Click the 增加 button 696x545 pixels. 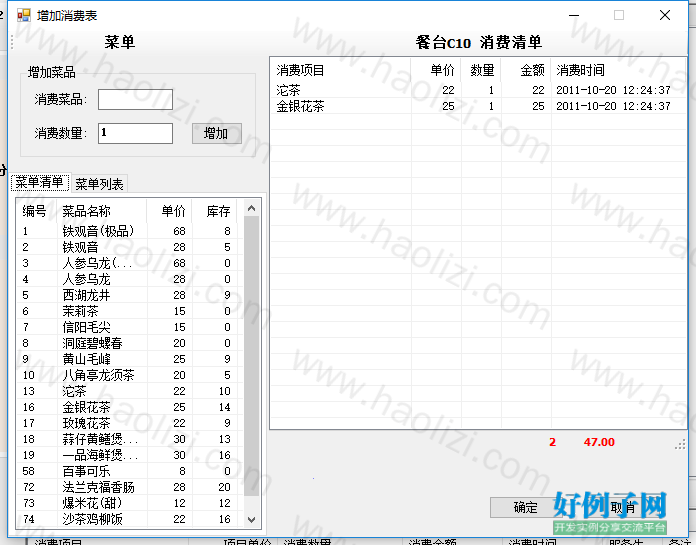[x=217, y=133]
